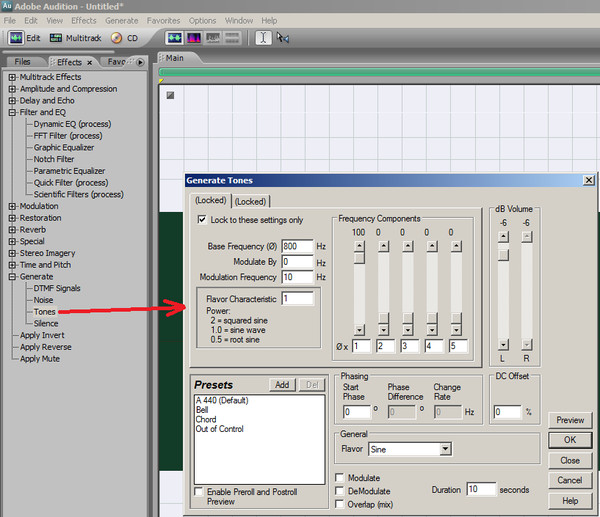Click the Duration seconds field
600x517 pixels.
pos(481,489)
